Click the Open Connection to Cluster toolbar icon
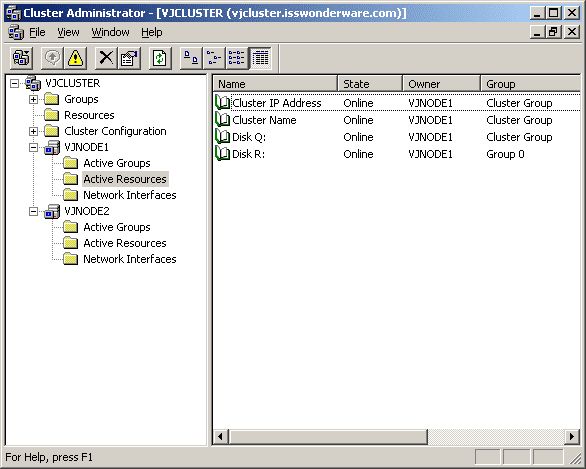586x469 pixels. click(x=21, y=58)
